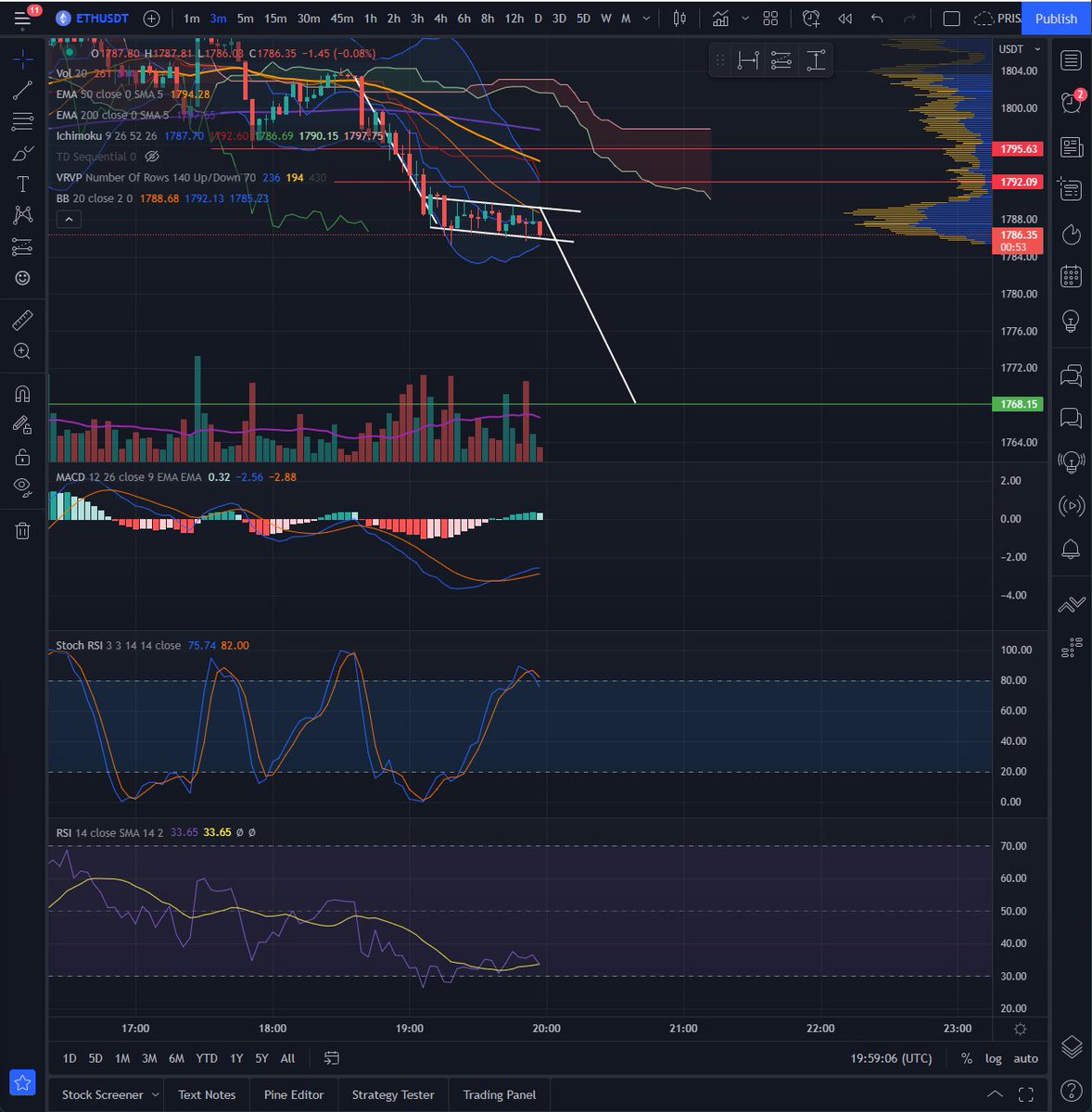Expand the timeframe list dropdown arrow
This screenshot has width=1092, height=1112.
646,19
